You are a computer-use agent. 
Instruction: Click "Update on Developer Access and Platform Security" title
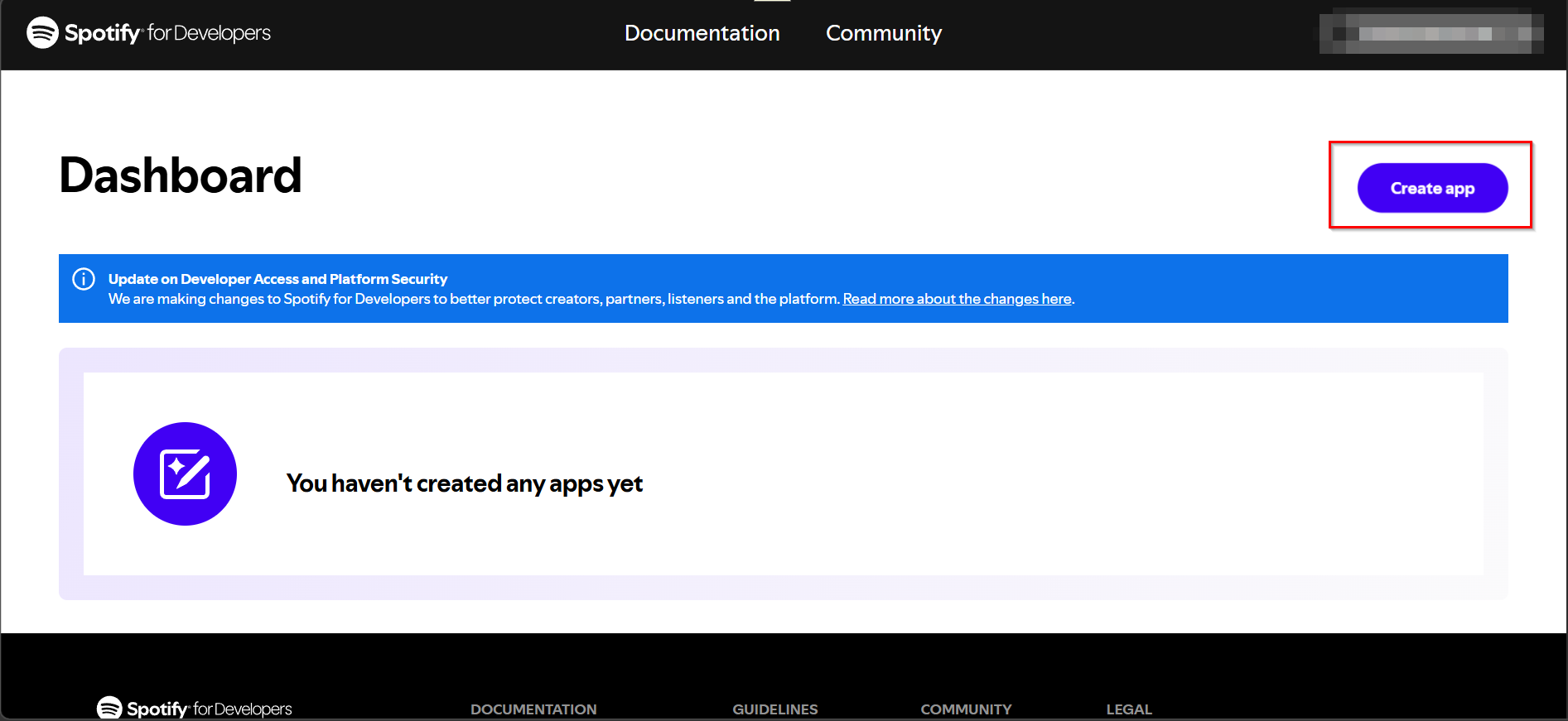277,279
